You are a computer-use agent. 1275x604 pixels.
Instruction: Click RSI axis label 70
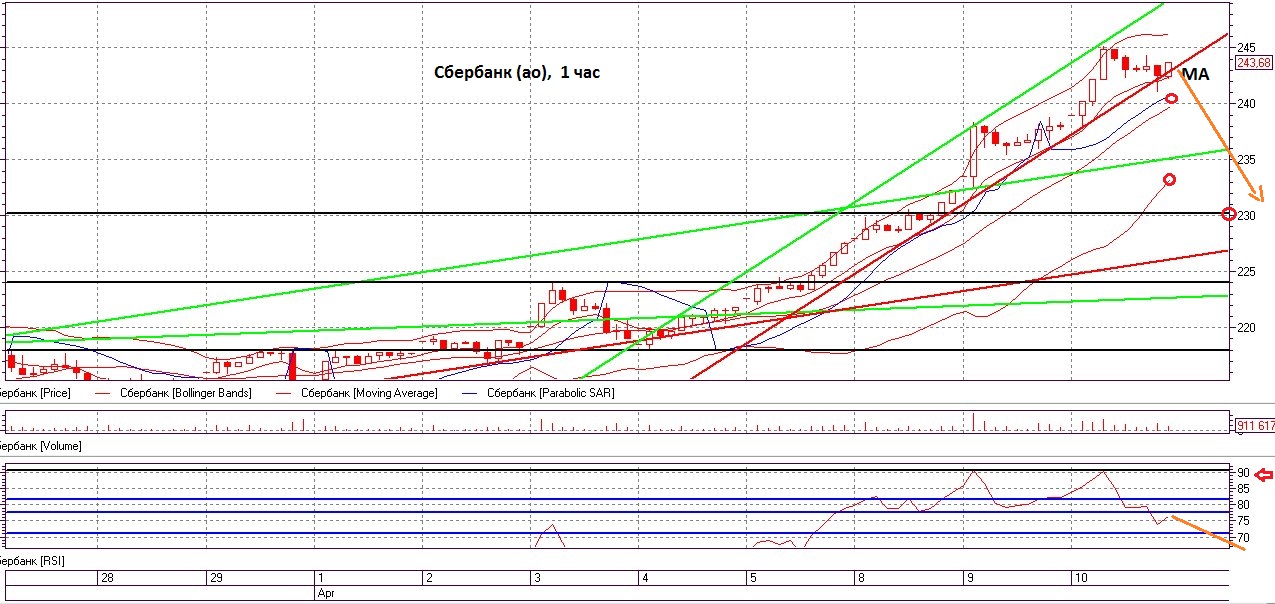tap(1243, 538)
